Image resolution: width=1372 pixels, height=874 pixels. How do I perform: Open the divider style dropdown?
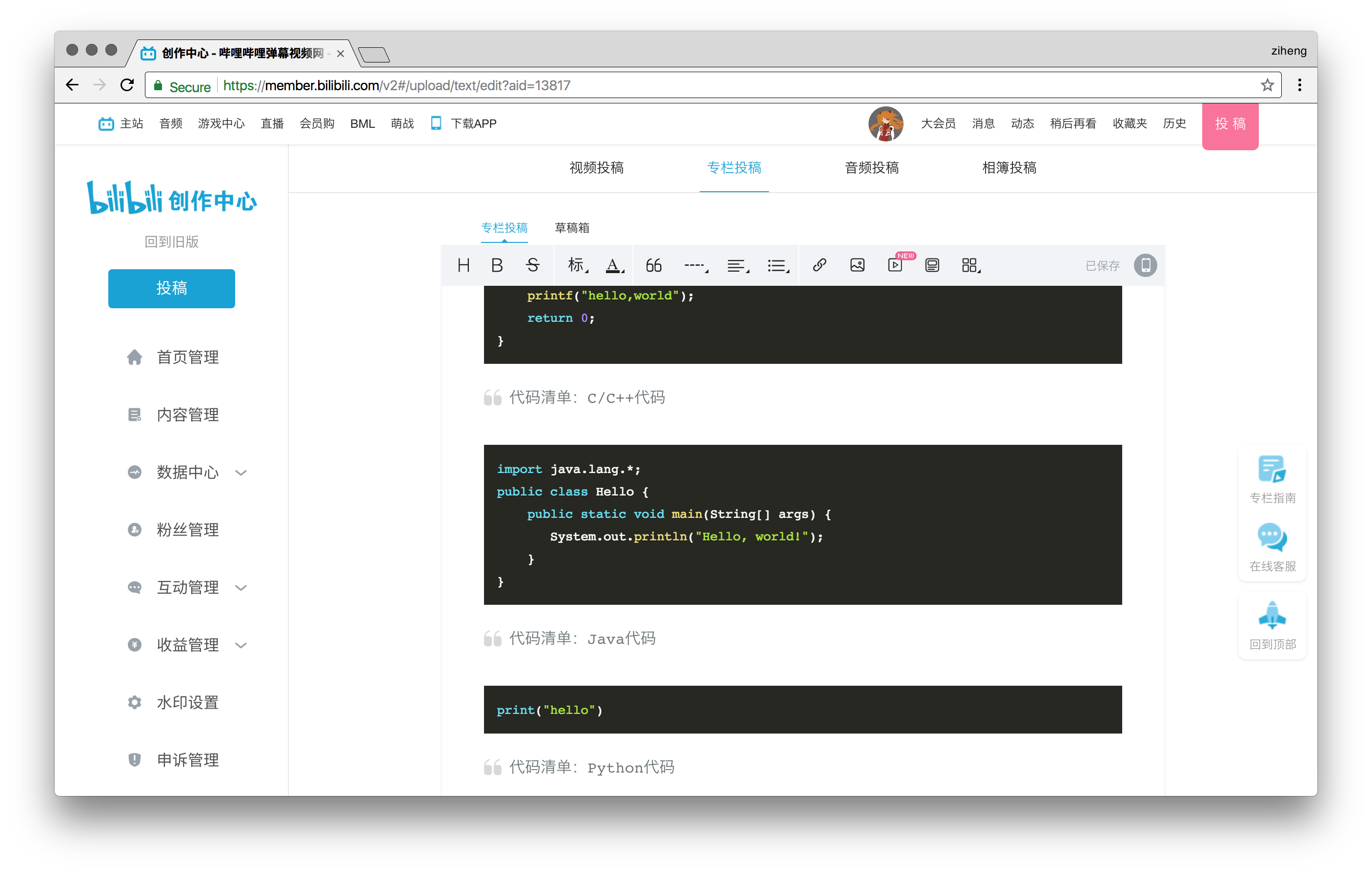coord(695,265)
